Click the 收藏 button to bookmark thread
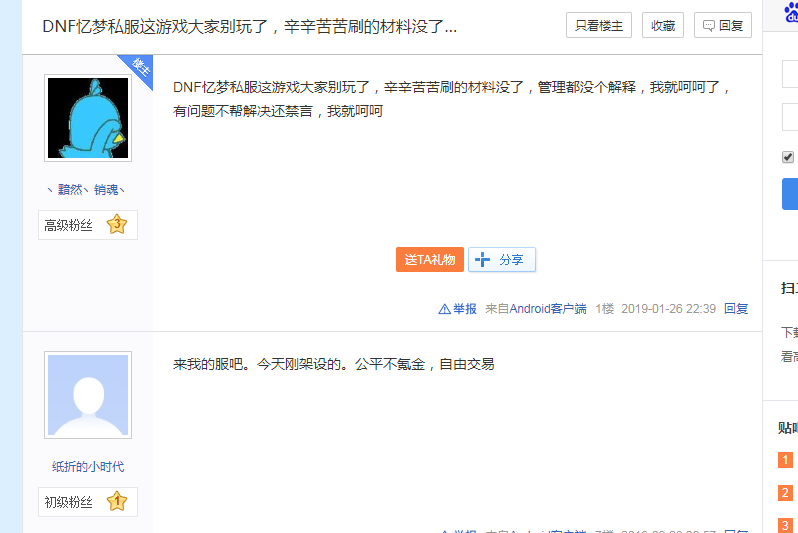 662,26
